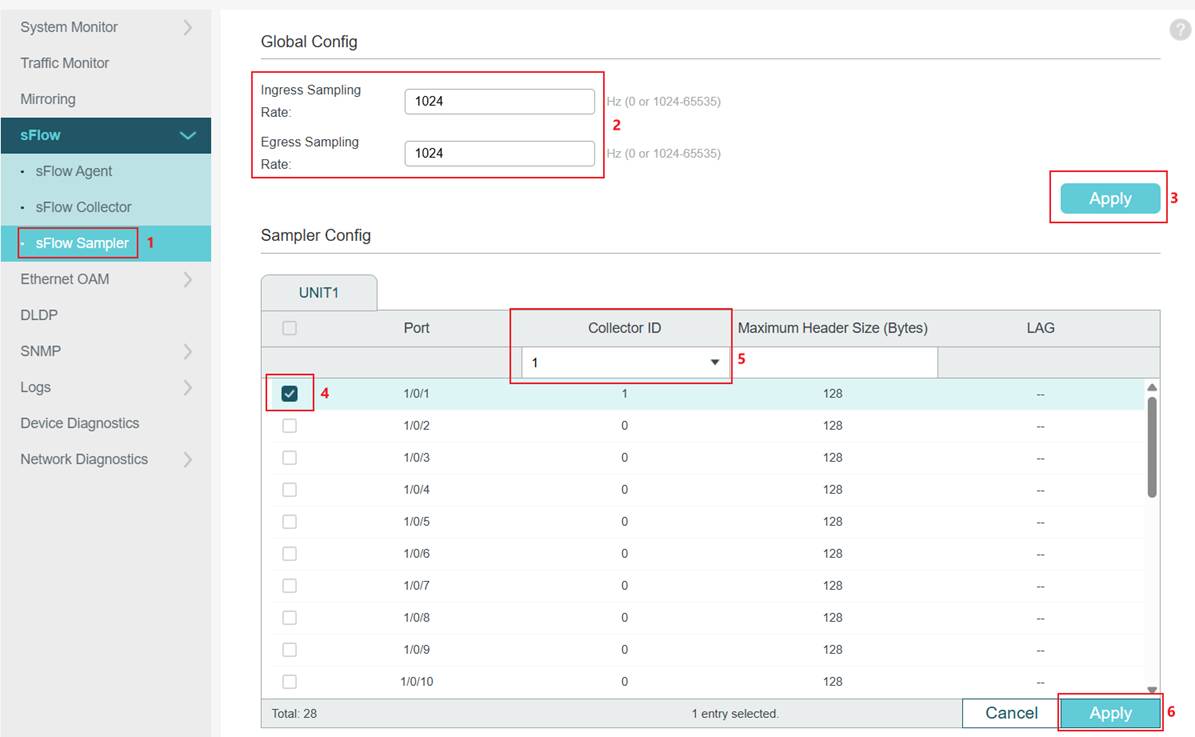Click the port table vertical scrollbar thumb
The image size is (1195, 737).
[x=1152, y=447]
